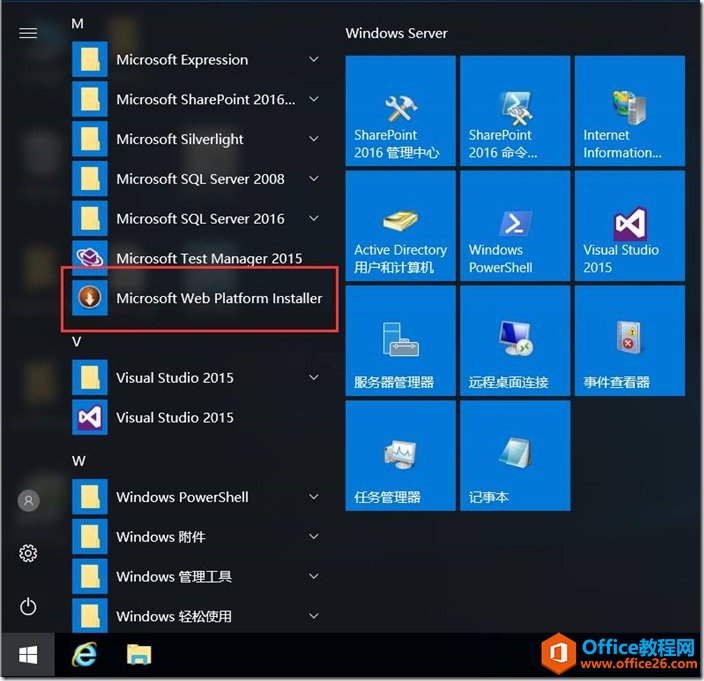Open 事件查看器 tile
704x681 pixels.
pos(630,341)
